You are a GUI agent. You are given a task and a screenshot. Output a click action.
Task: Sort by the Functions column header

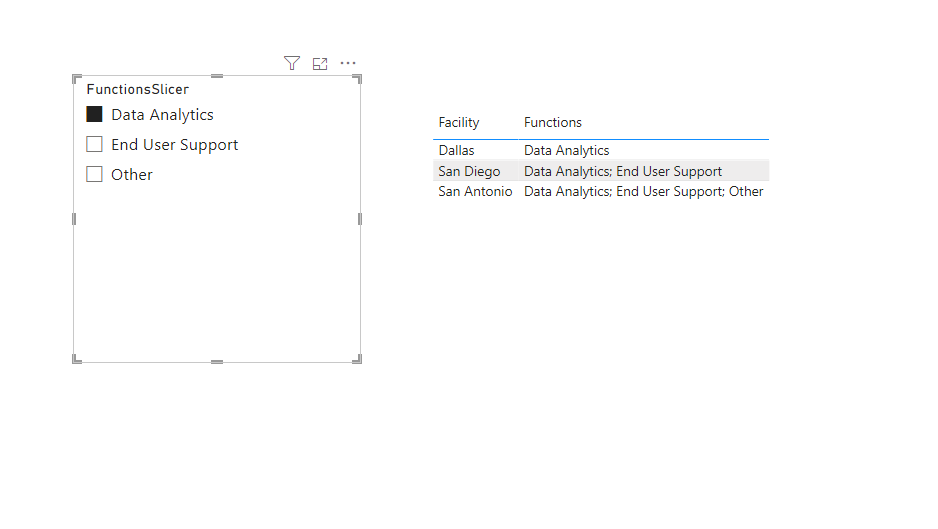[553, 123]
